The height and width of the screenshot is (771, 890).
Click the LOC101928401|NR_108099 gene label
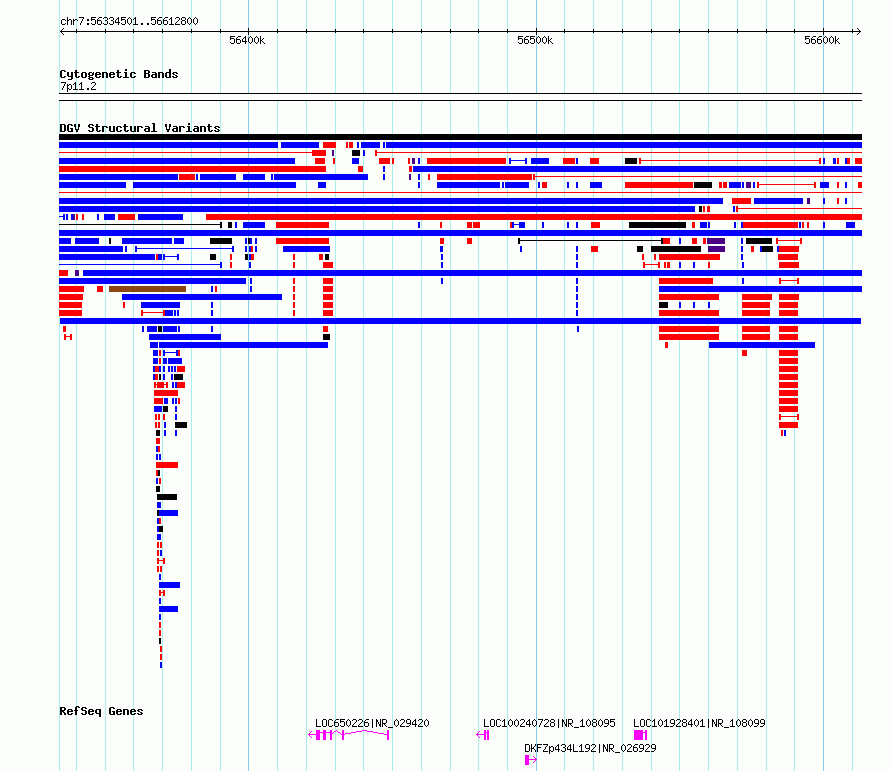point(699,723)
